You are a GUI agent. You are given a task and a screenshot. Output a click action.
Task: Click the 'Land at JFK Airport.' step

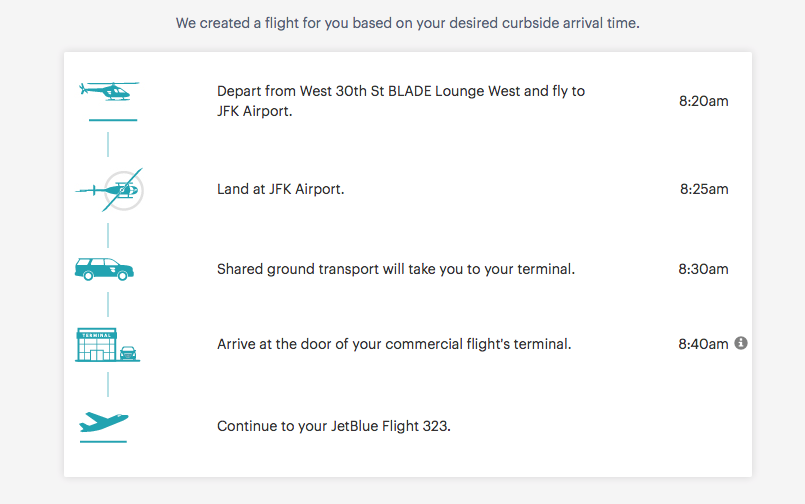[281, 189]
